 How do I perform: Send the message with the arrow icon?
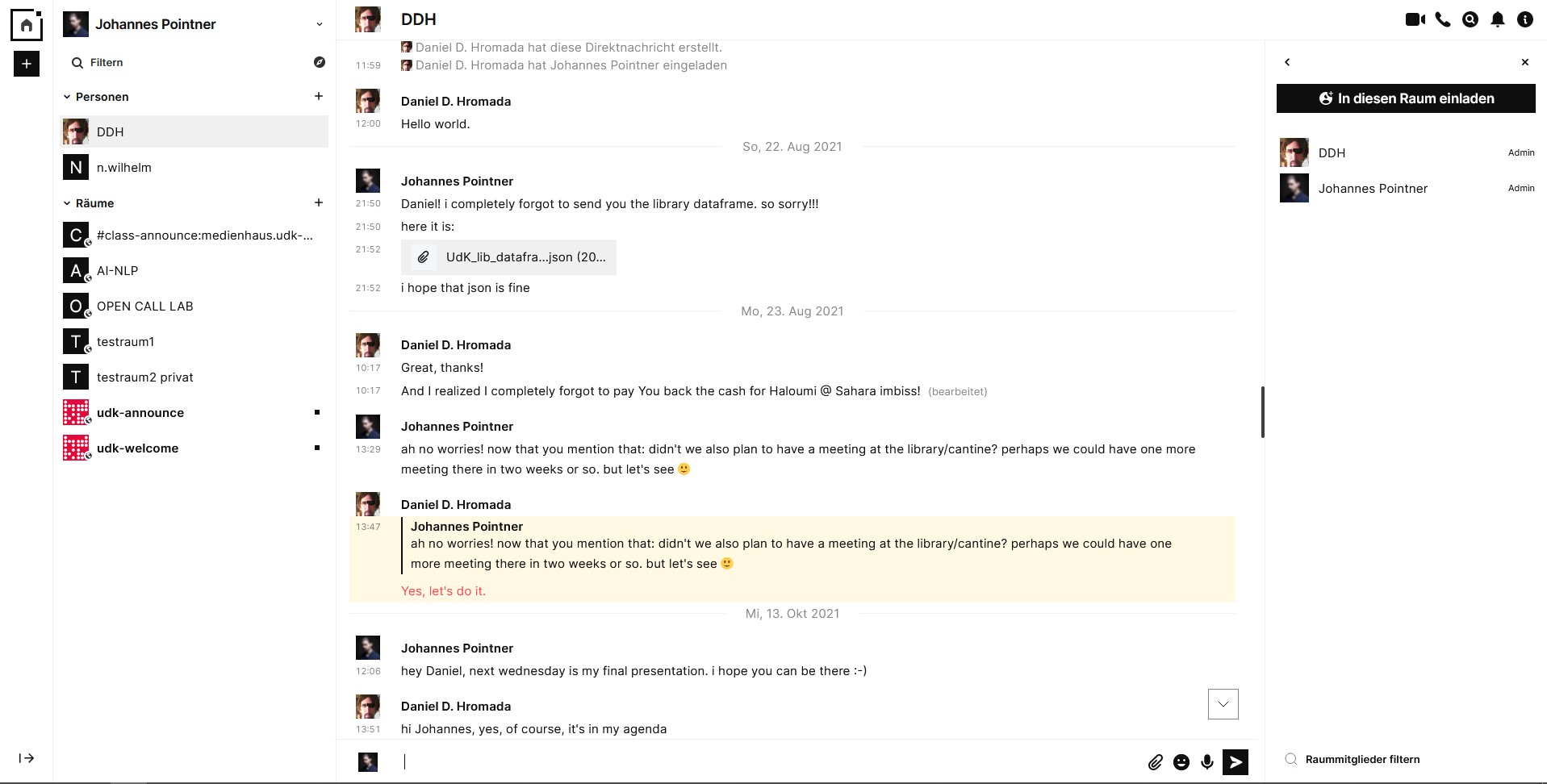[x=1236, y=762]
